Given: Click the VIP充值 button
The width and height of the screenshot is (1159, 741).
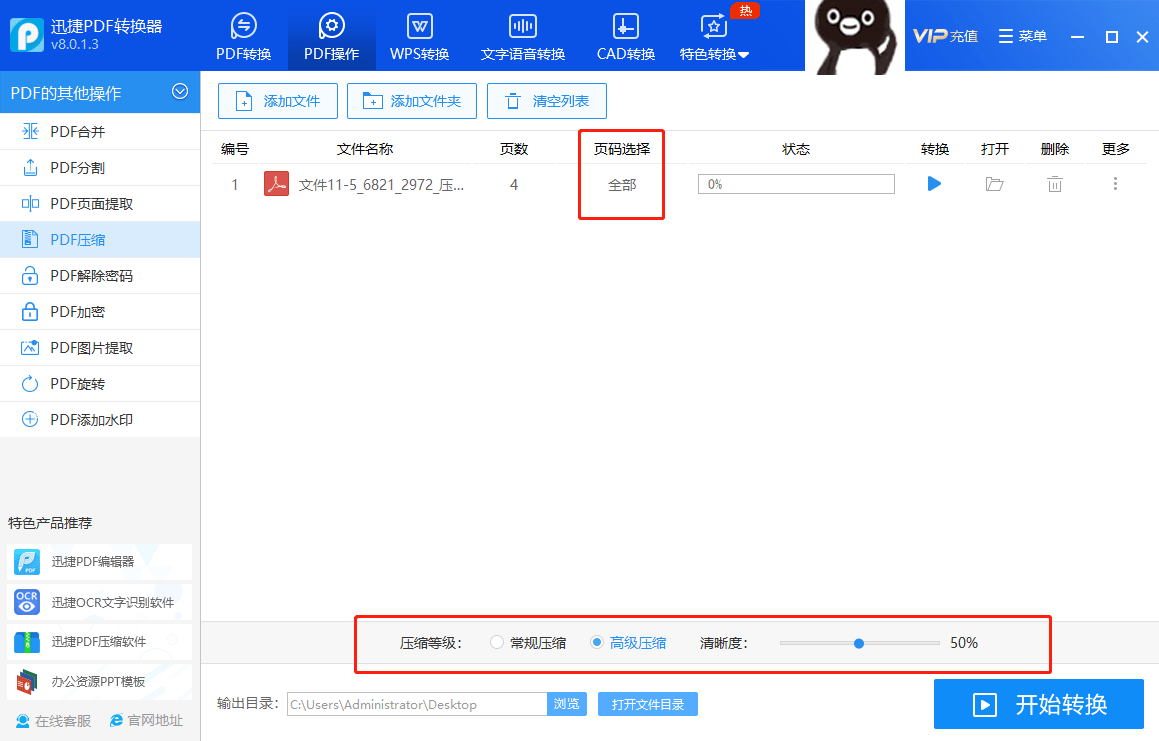Looking at the screenshot, I should pos(945,35).
